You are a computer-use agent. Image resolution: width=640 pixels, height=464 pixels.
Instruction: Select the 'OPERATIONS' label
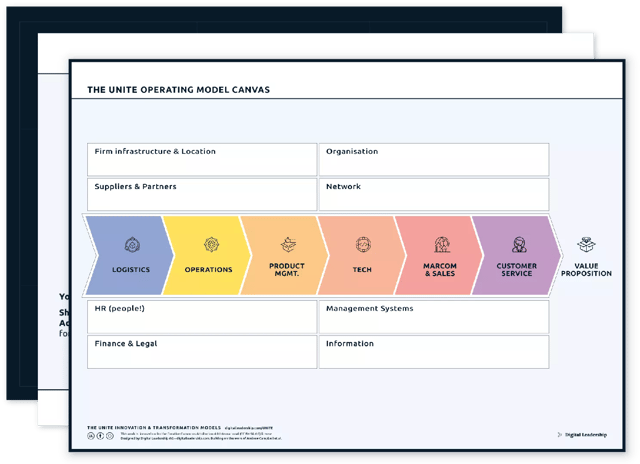(208, 269)
